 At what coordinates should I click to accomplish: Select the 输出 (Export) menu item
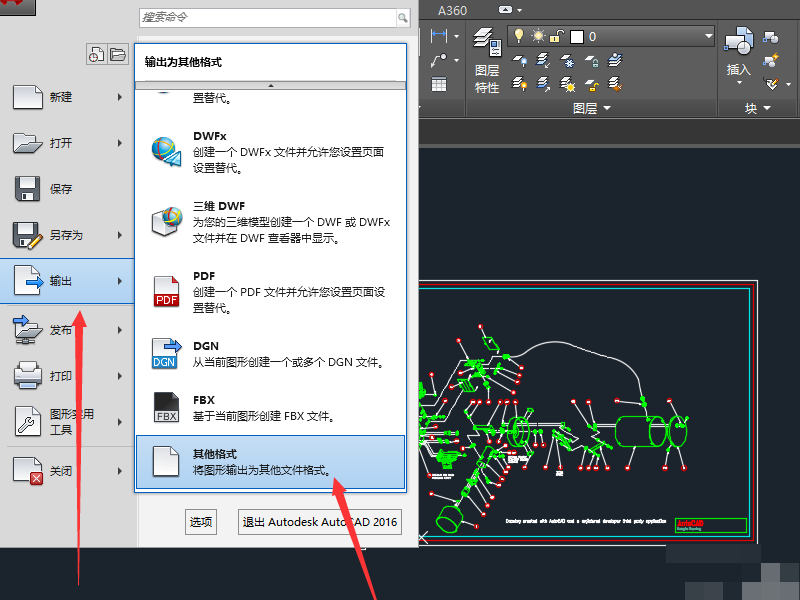tap(67, 281)
